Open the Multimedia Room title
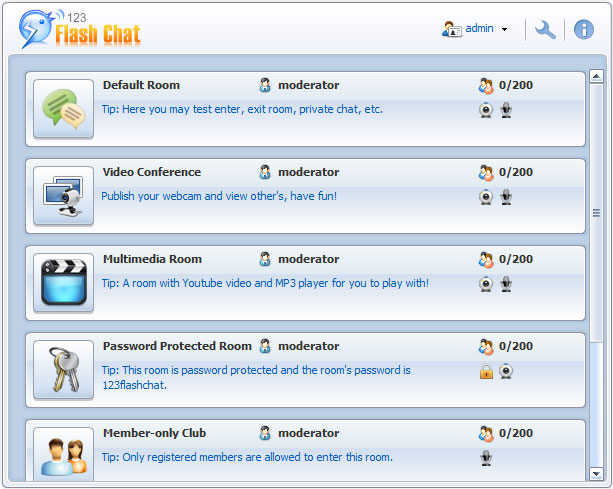This screenshot has width=613, height=489. (152, 259)
